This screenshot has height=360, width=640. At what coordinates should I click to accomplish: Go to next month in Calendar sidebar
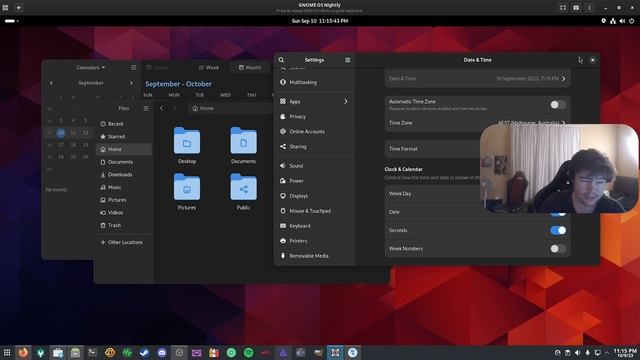click(x=131, y=83)
